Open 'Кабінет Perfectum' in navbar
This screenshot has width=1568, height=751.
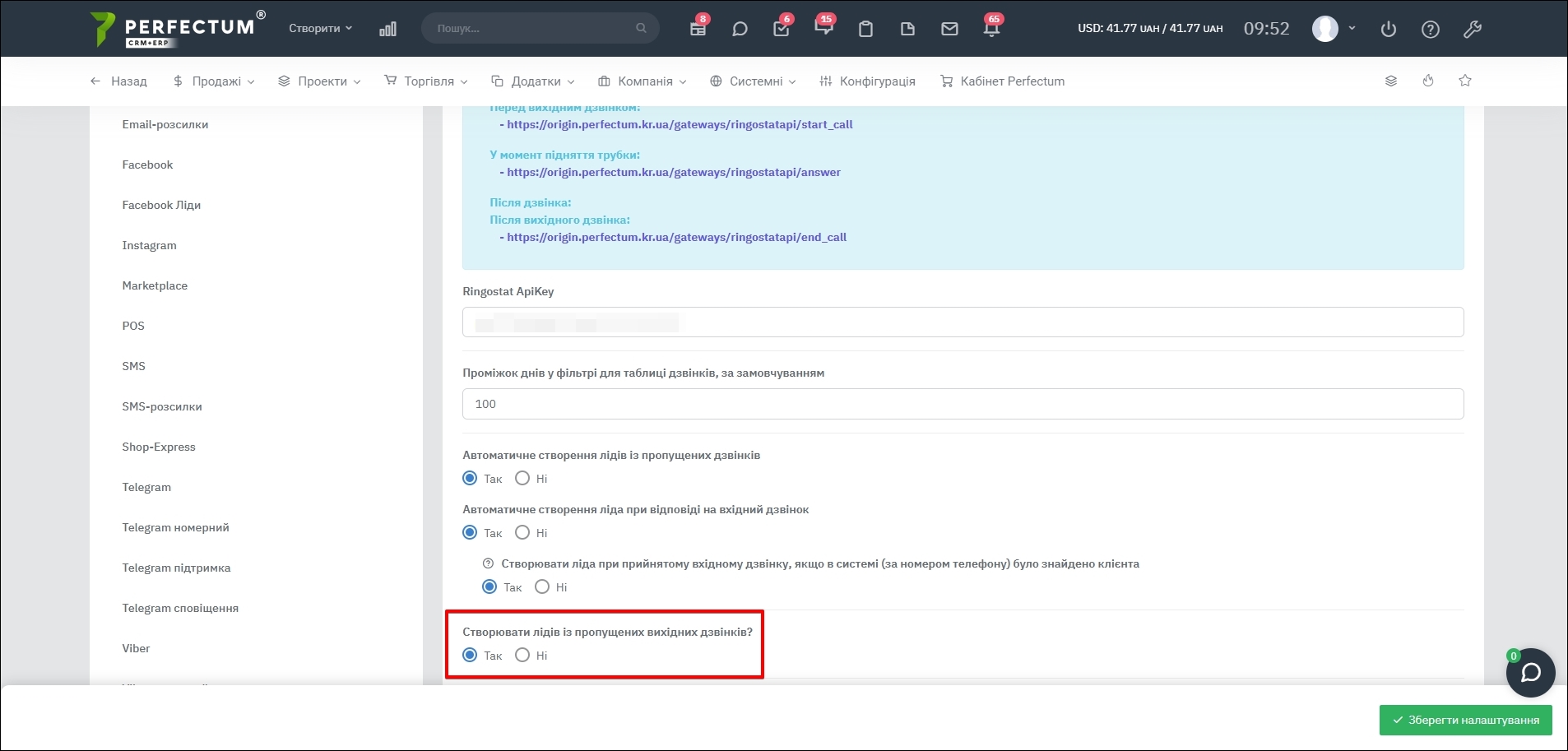[1002, 81]
